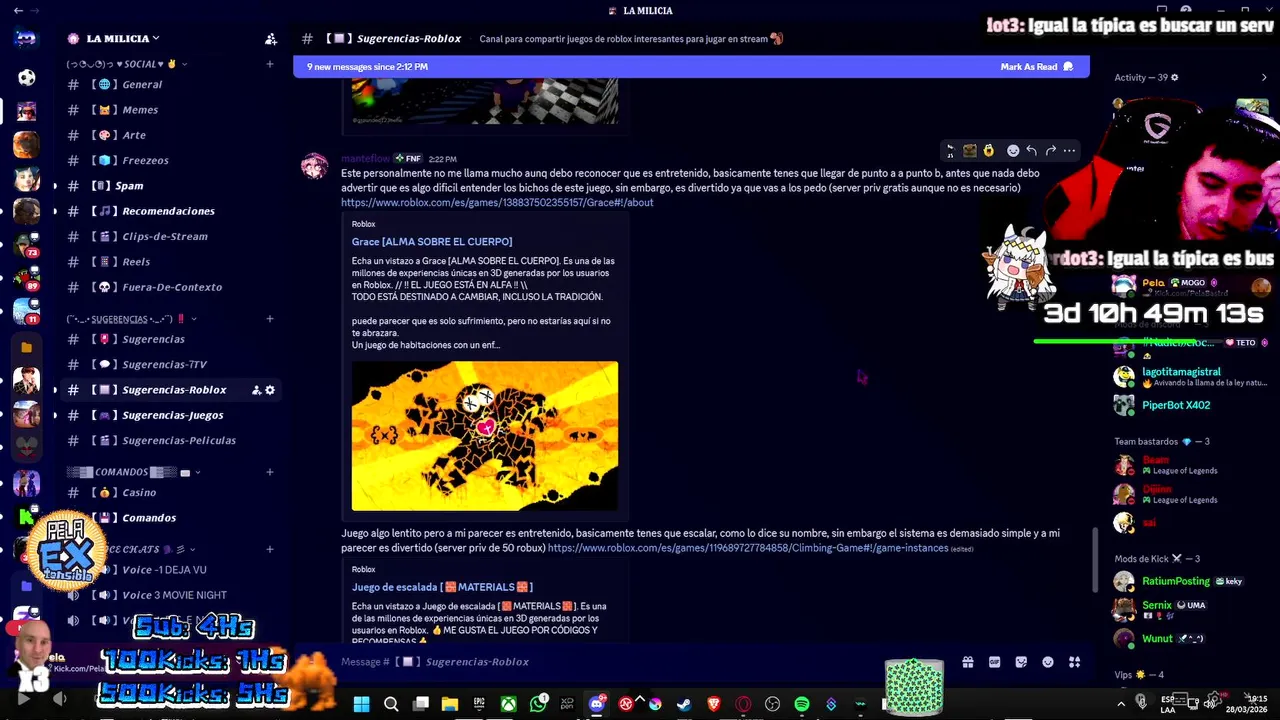Open WhatsApp from taskbar
Image resolution: width=1280 pixels, height=720 pixels.
click(x=538, y=704)
